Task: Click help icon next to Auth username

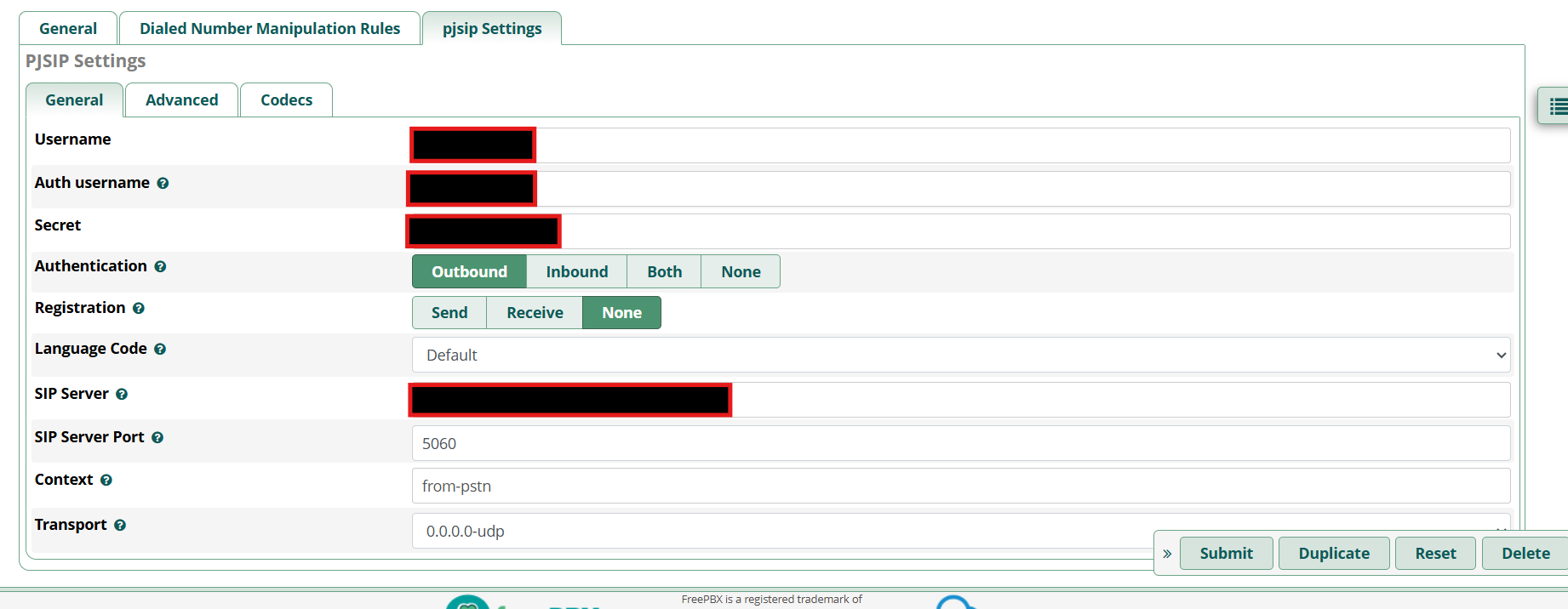Action: point(163,183)
